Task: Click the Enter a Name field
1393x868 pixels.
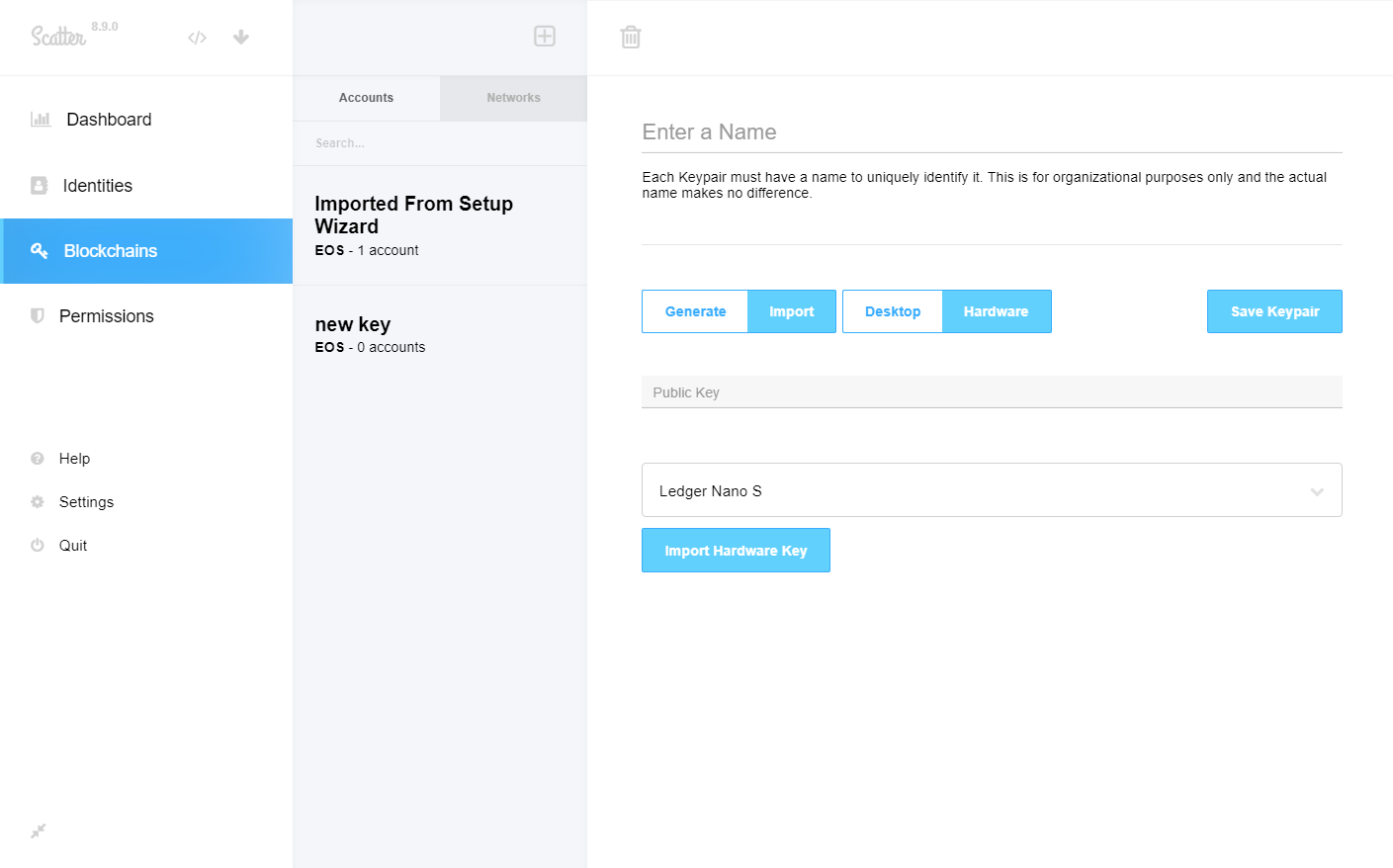Action: 992,132
